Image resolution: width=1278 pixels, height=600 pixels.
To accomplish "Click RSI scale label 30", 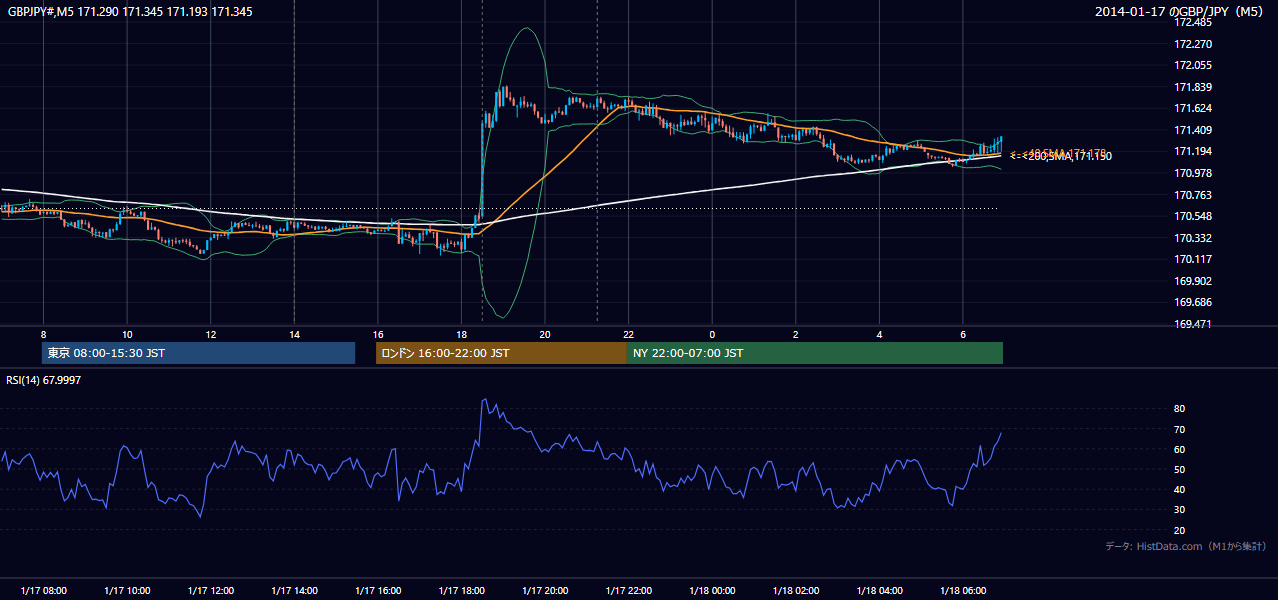I will (1179, 510).
